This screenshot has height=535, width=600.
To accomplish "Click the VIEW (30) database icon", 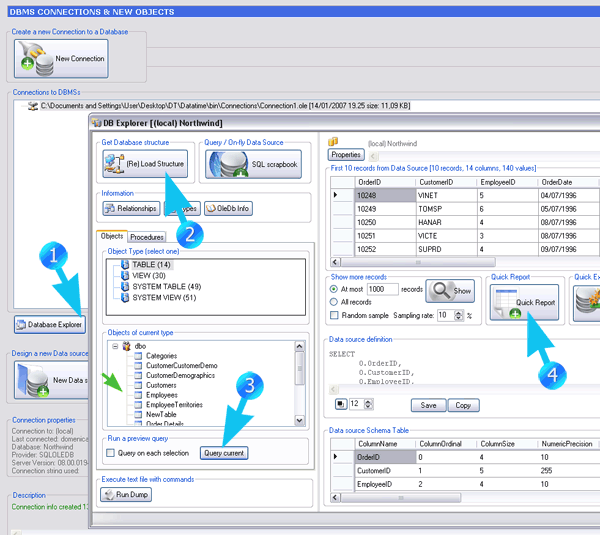I will [125, 276].
